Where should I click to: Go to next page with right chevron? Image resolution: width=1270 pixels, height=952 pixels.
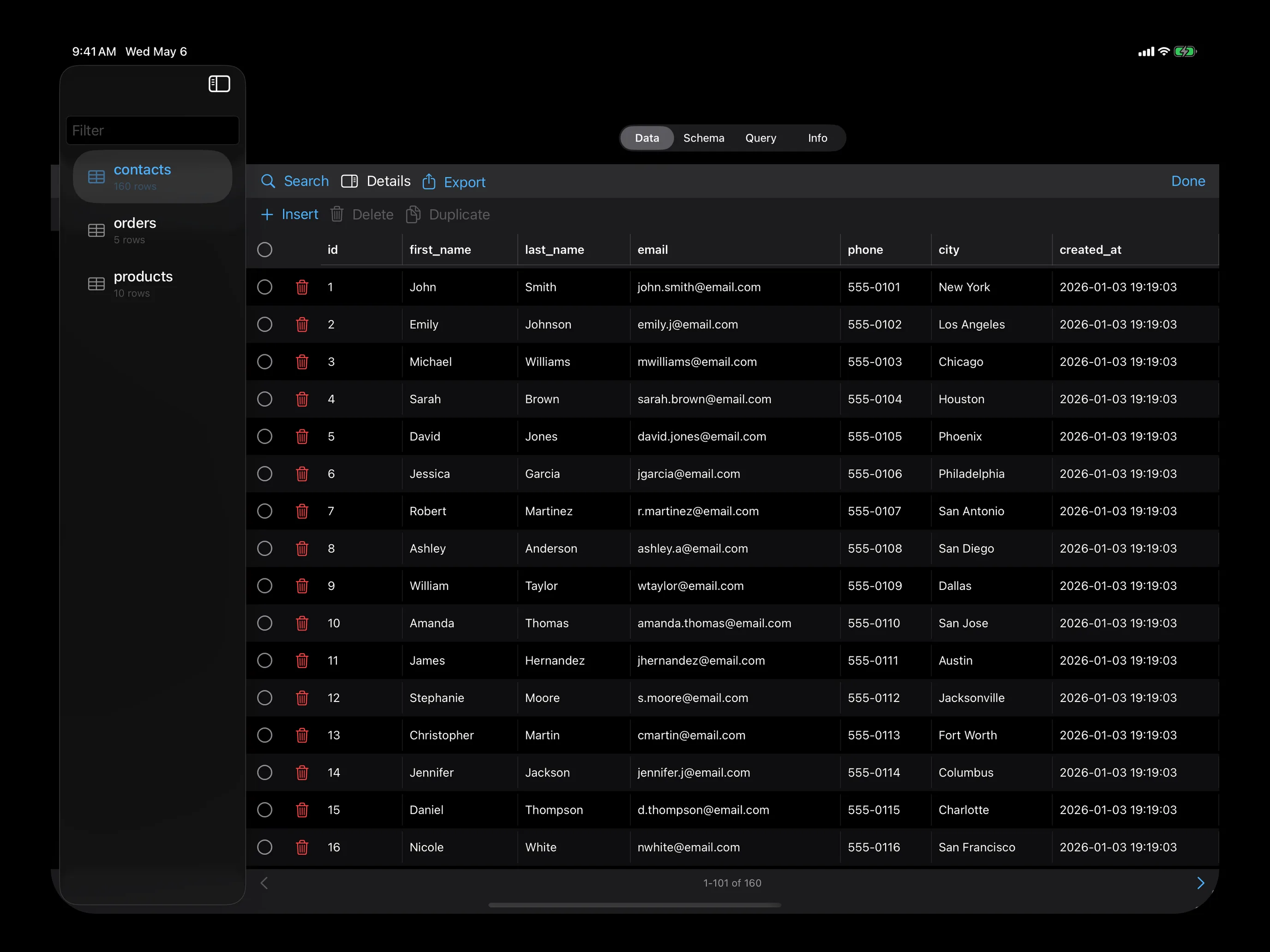(1200, 882)
